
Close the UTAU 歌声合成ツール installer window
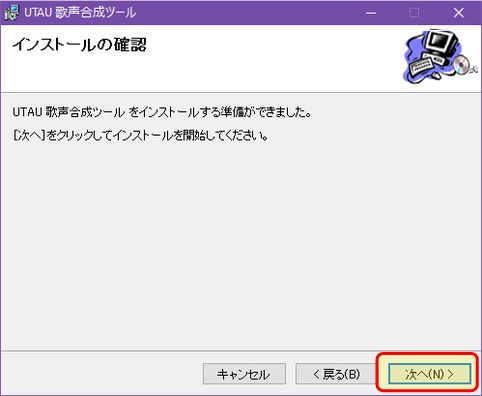(x=459, y=13)
